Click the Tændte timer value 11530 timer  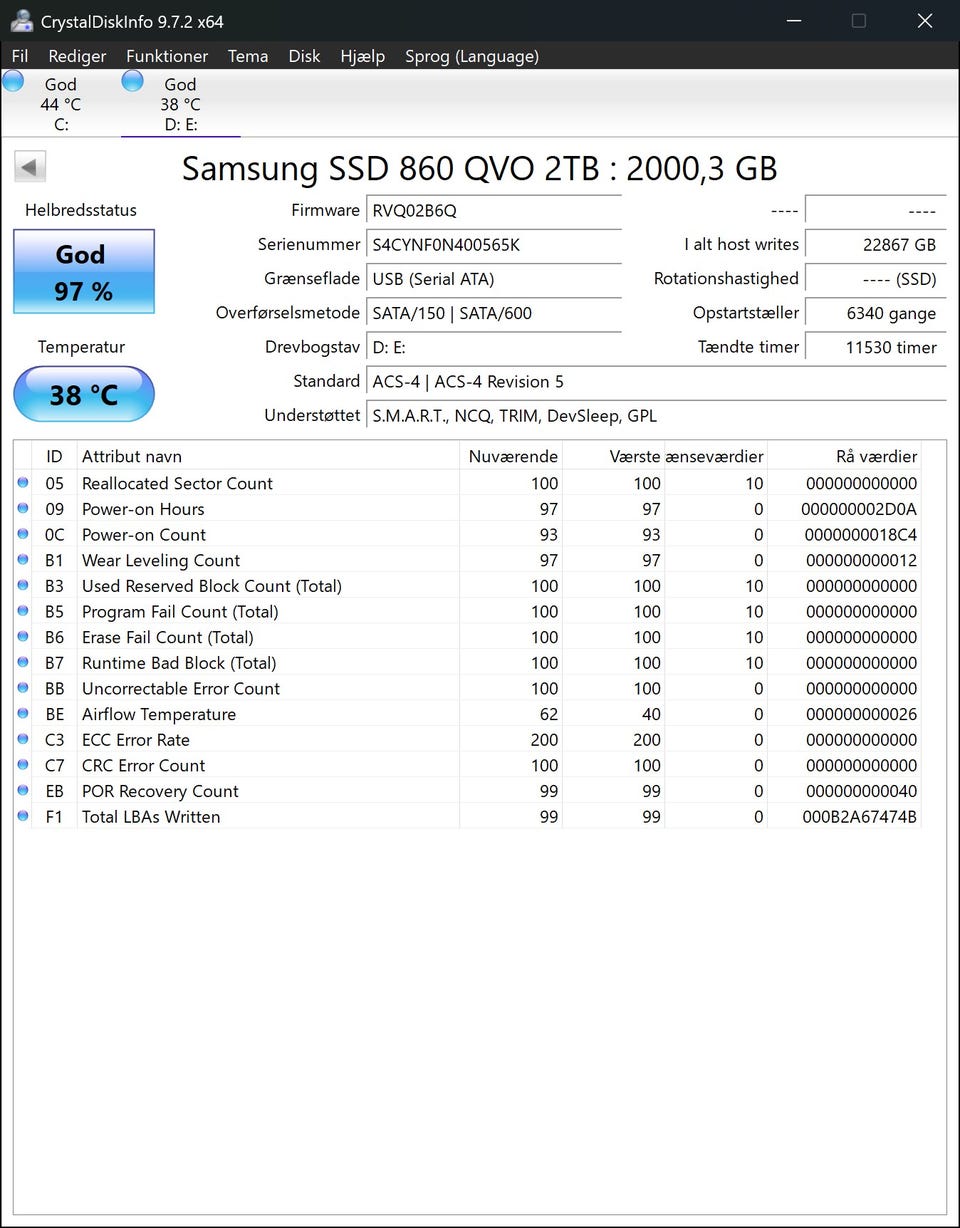pyautogui.click(x=875, y=347)
